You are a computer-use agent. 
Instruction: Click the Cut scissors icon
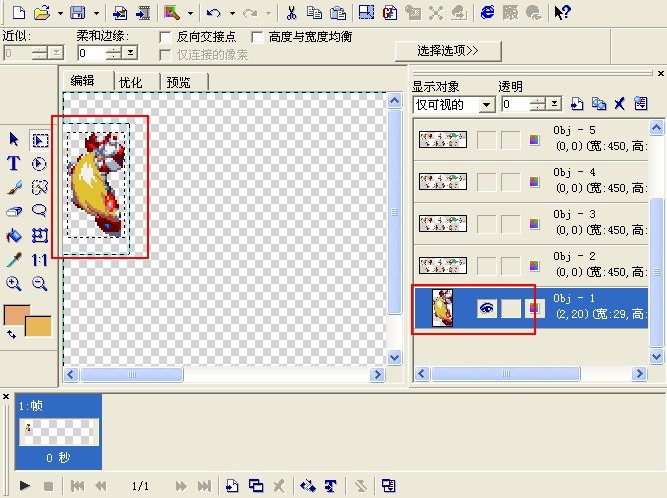click(291, 13)
